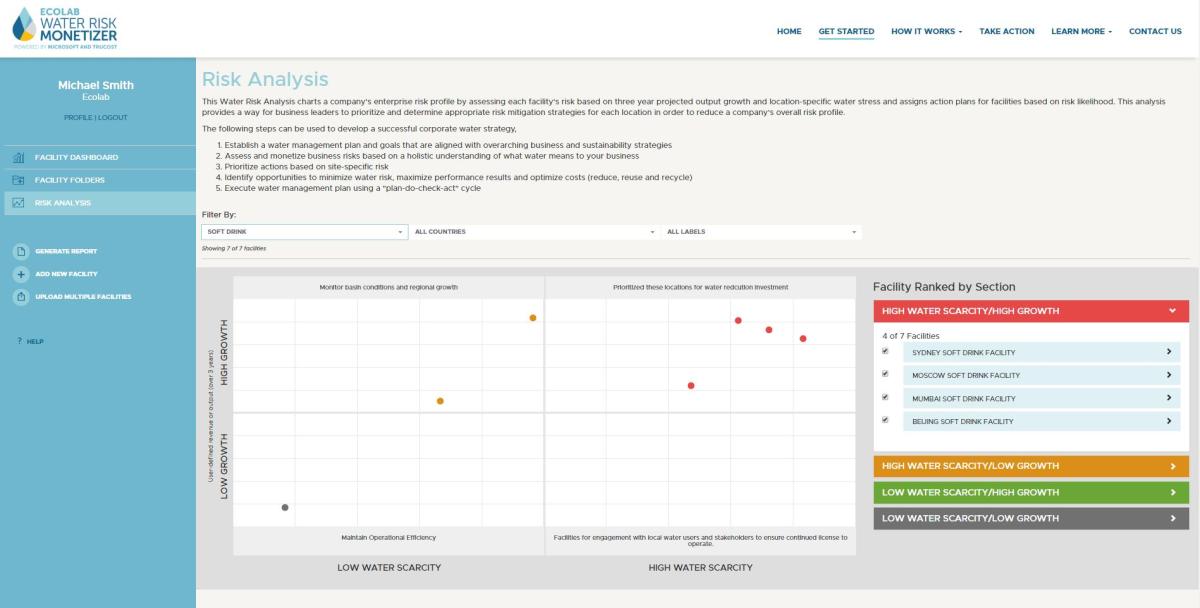
Task: Click the Ecolab Water Risk Monetizer logo
Action: coord(65,27)
